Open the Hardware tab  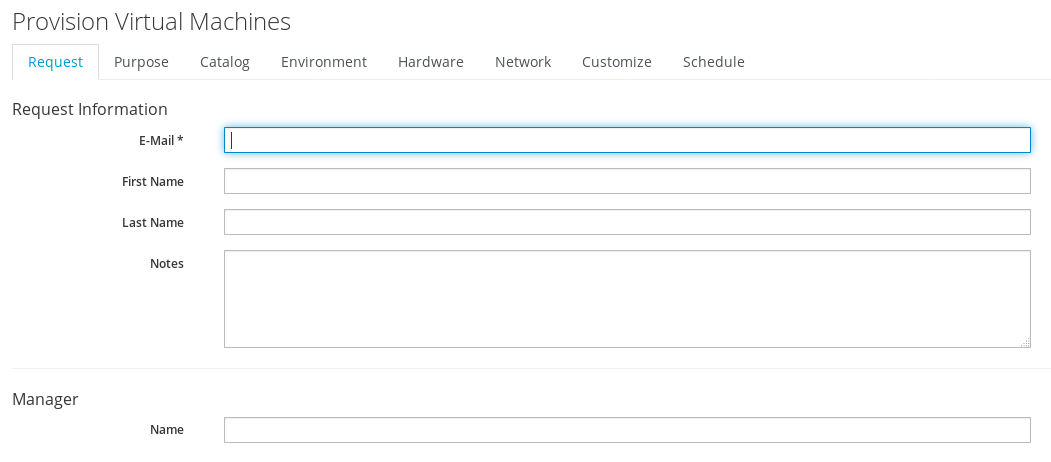click(431, 62)
